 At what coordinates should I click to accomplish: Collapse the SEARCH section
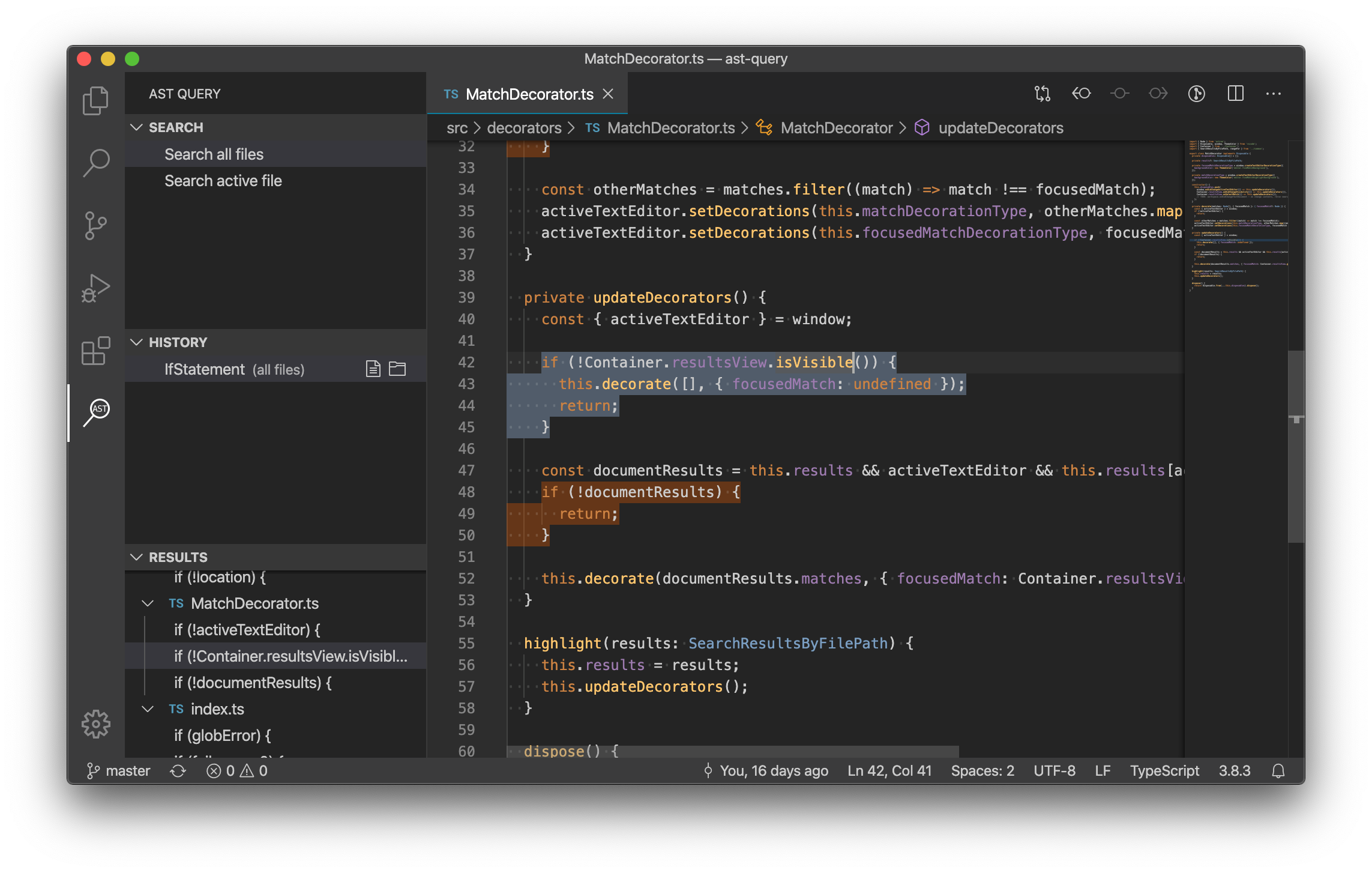[137, 127]
